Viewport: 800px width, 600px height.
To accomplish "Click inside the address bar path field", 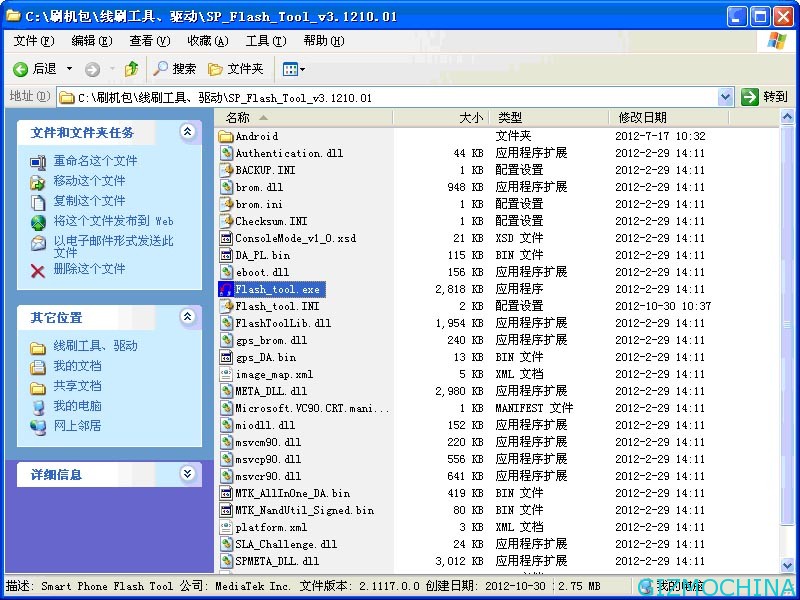I will (x=388, y=97).
